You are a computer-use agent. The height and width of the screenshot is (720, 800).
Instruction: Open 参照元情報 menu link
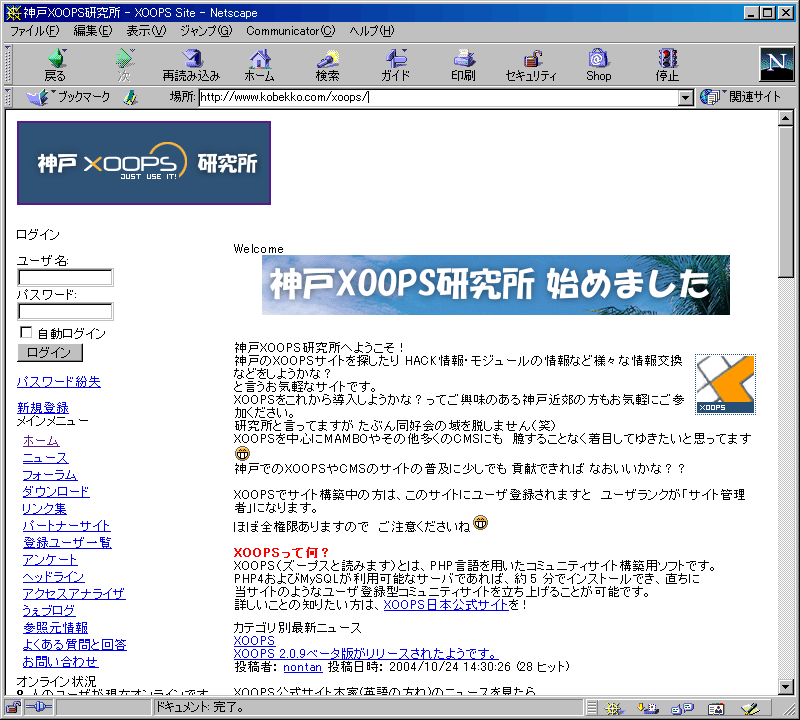click(56, 628)
